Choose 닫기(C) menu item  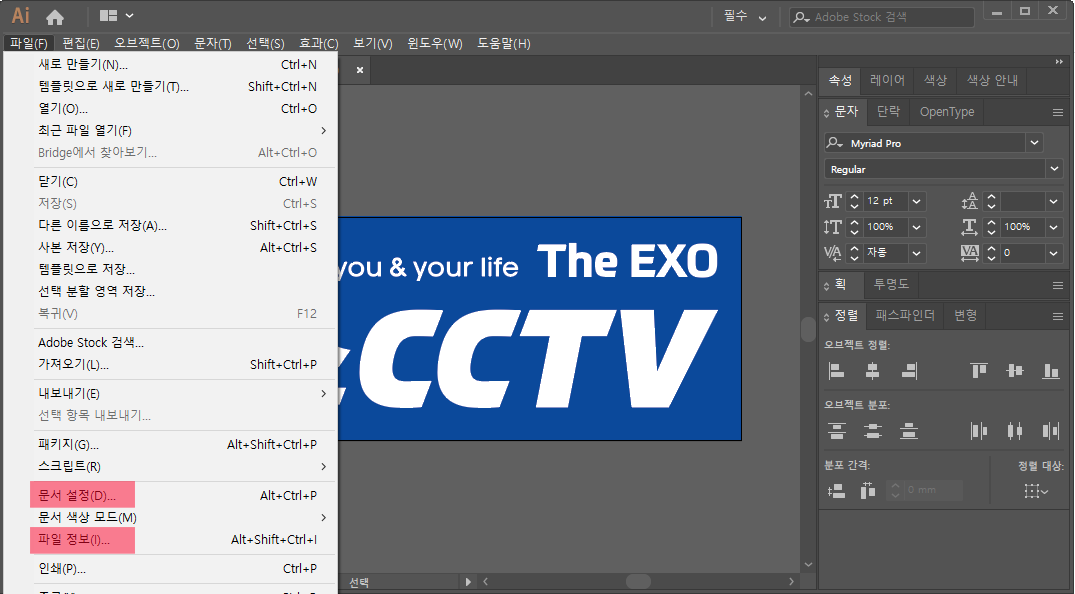pos(171,182)
